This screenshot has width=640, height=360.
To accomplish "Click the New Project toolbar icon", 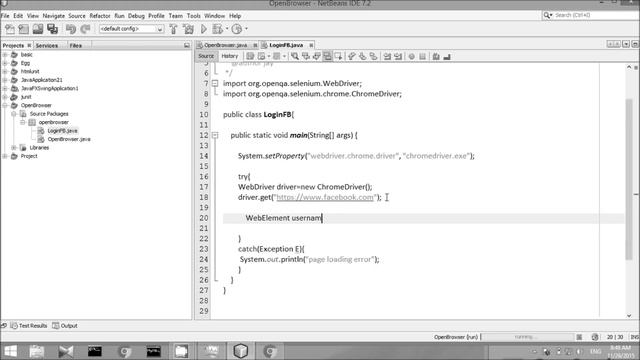I will (x=24, y=29).
